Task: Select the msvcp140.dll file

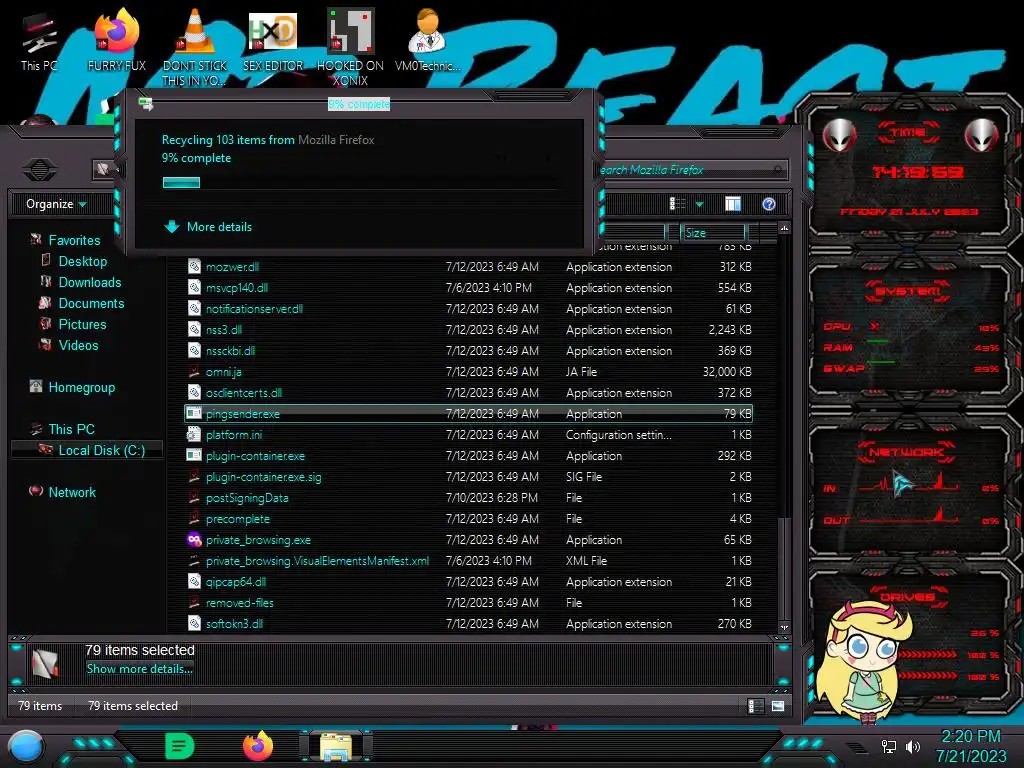Action: pos(468,287)
